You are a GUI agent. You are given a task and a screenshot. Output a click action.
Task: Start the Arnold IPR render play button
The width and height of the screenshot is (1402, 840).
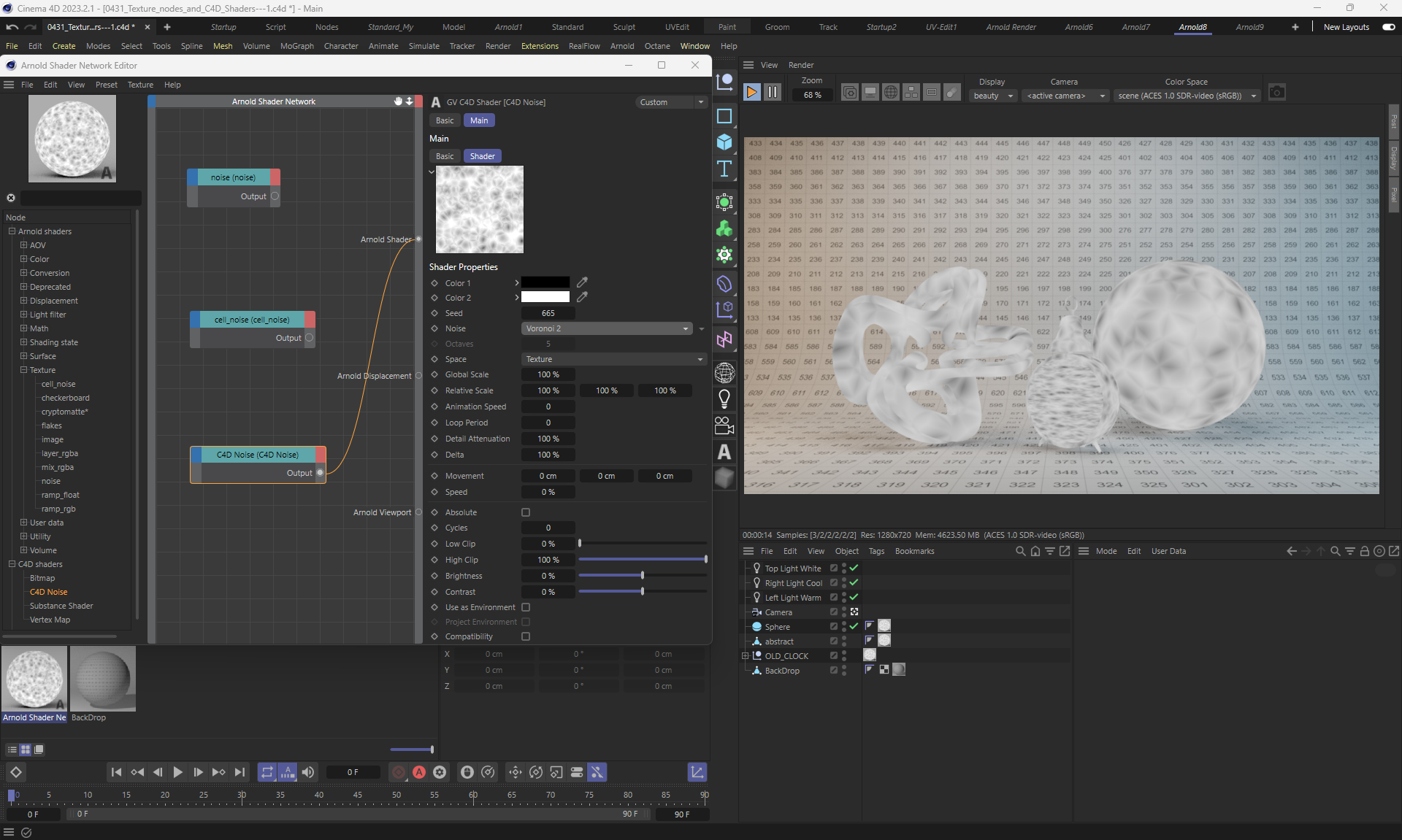click(x=751, y=93)
